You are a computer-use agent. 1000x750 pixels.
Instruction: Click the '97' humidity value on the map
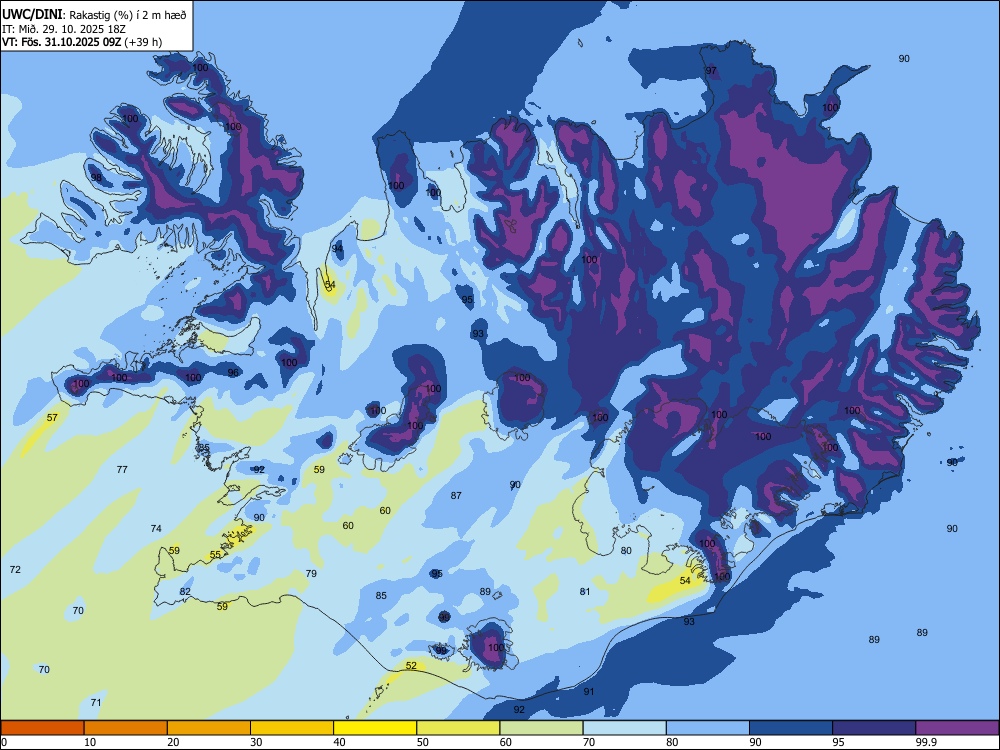coord(711,71)
